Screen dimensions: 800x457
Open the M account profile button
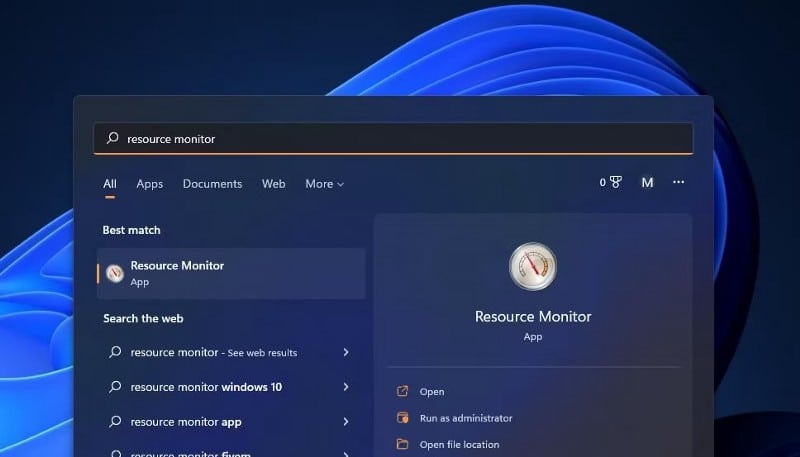647,182
